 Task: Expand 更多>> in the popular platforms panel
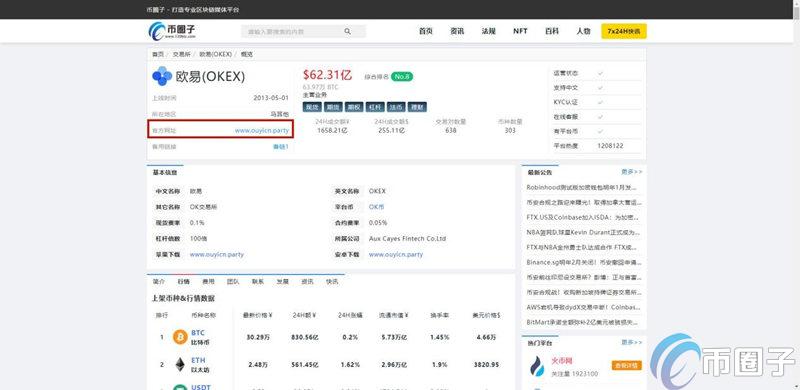click(632, 342)
